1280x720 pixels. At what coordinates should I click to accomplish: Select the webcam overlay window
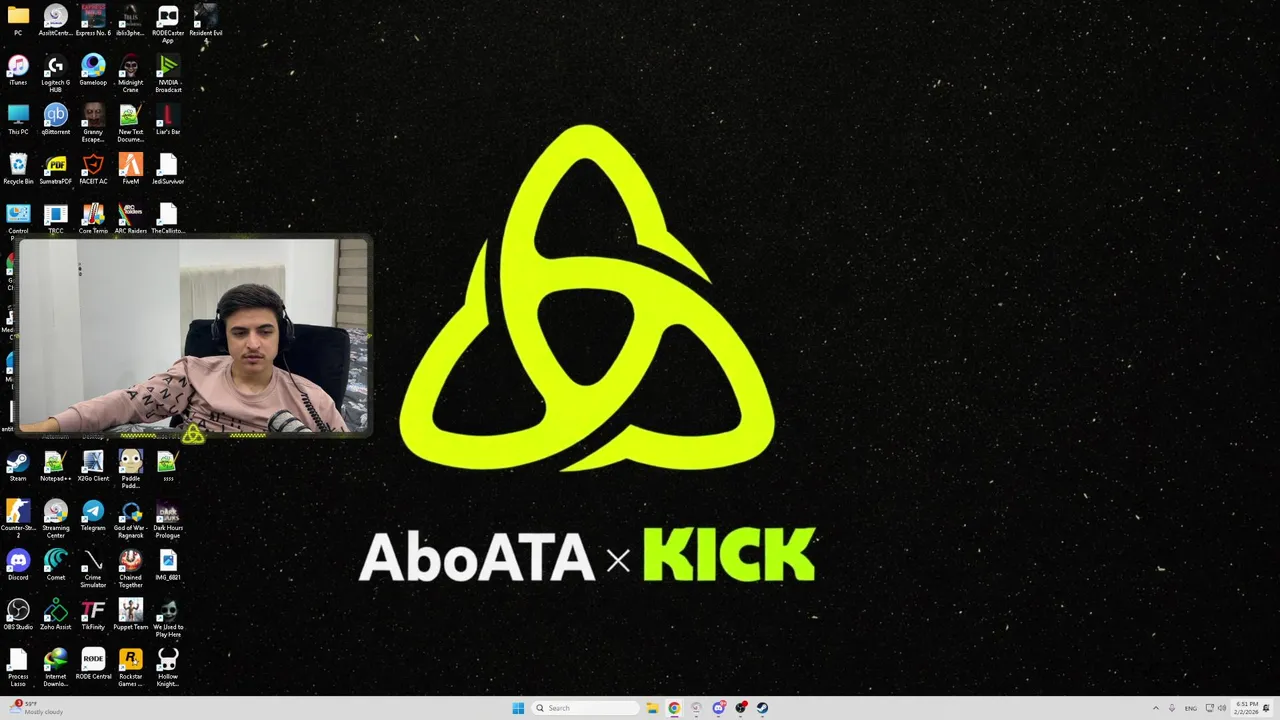click(194, 337)
